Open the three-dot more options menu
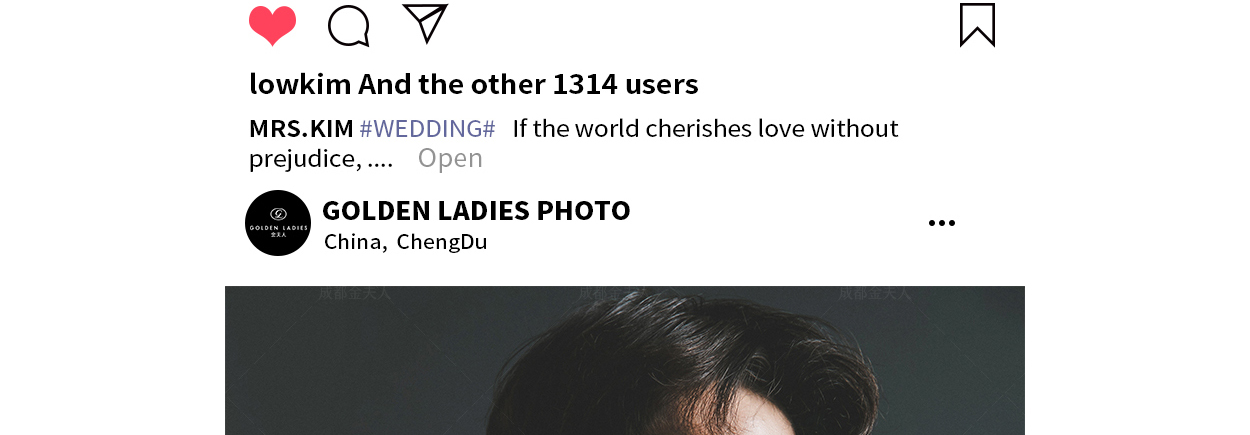1250x435 pixels. [x=941, y=223]
